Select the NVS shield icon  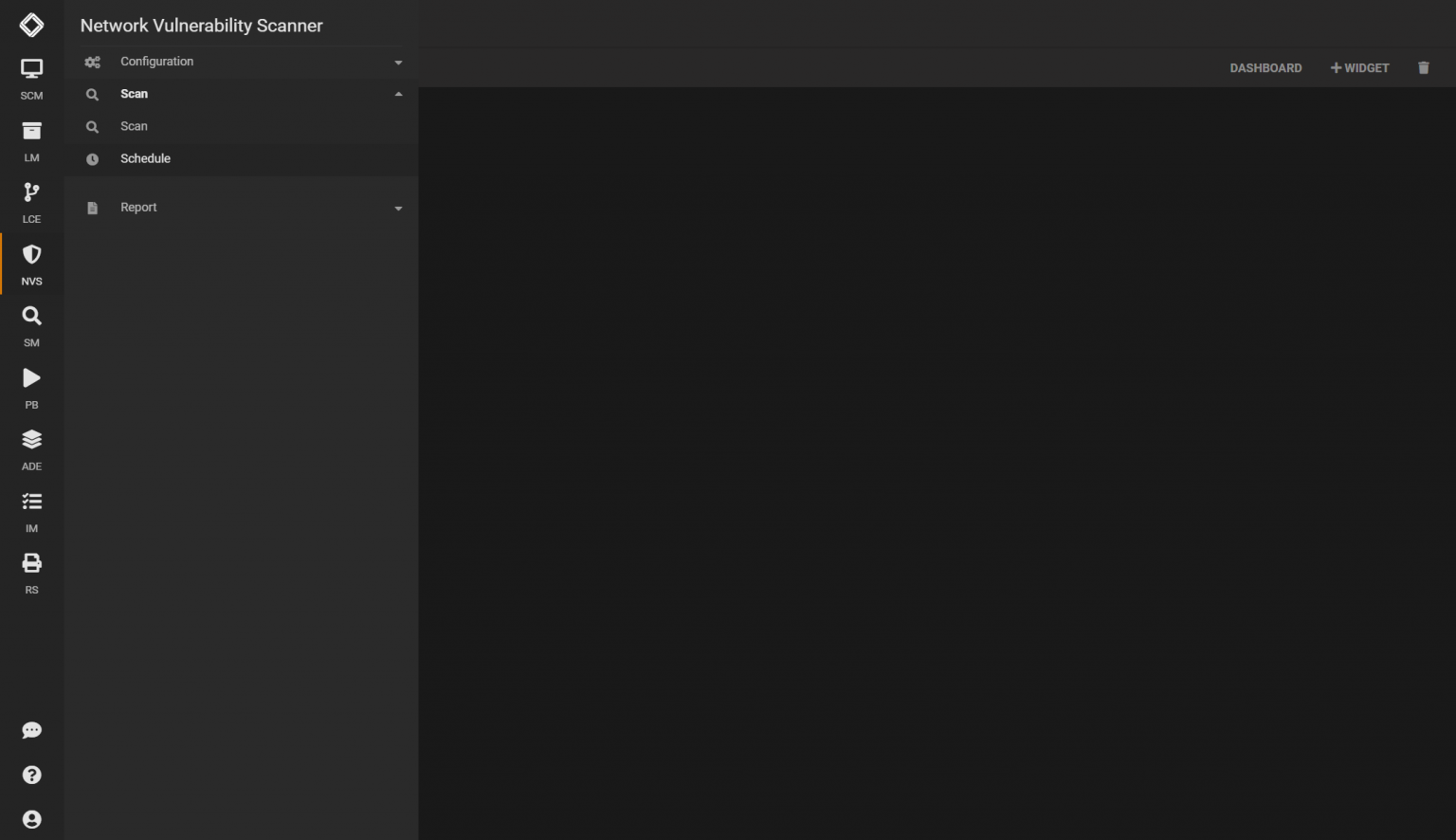pos(31,264)
